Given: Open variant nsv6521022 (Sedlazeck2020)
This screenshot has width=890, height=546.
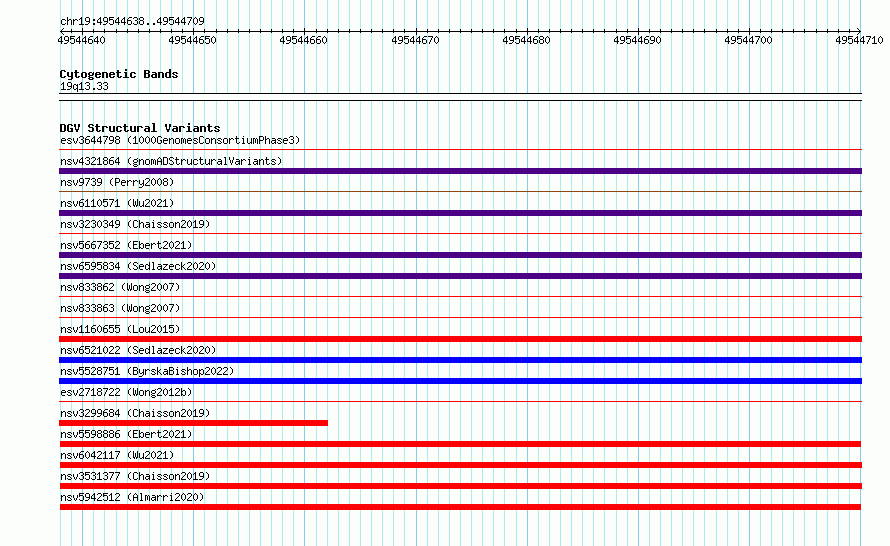Looking at the screenshot, I should tap(138, 350).
